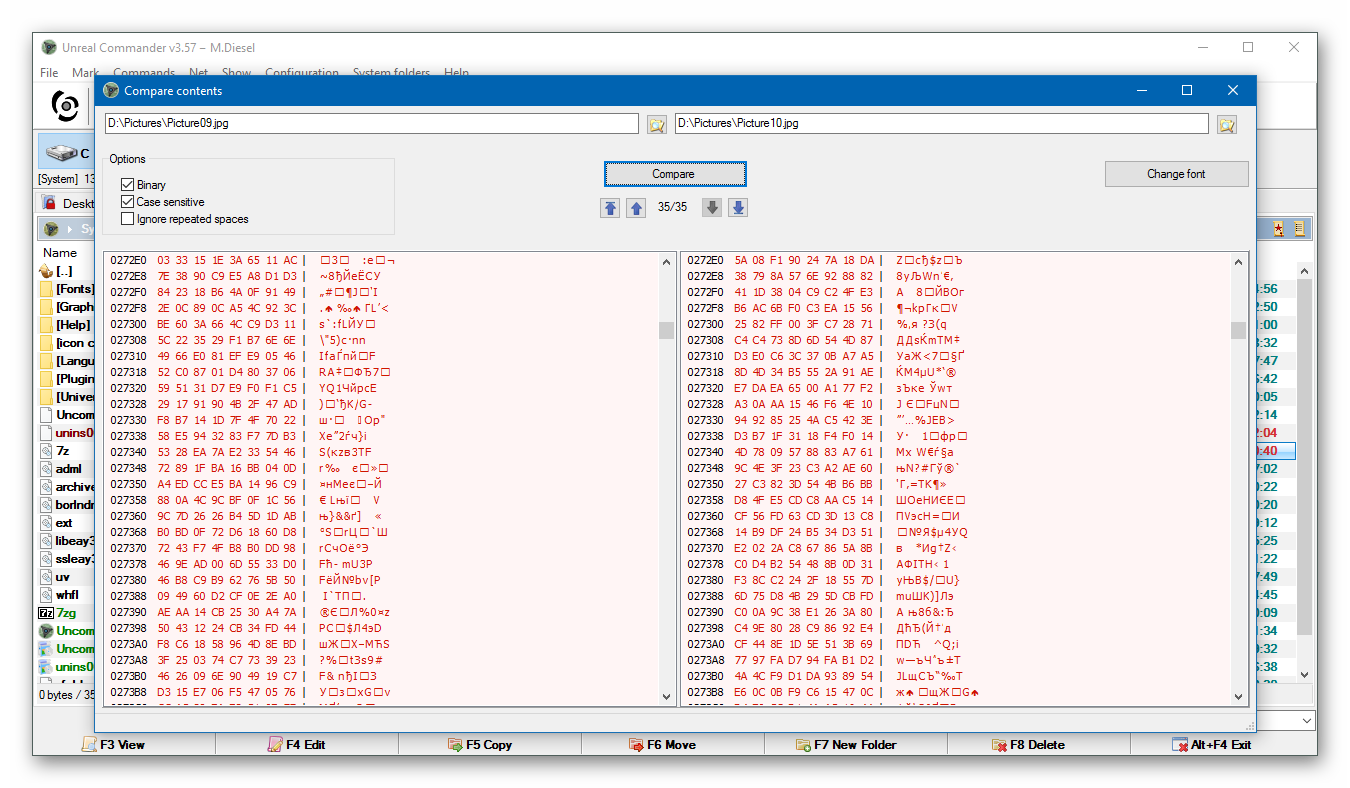Select the adml file icon
The height and width of the screenshot is (788, 1350).
(x=45, y=469)
